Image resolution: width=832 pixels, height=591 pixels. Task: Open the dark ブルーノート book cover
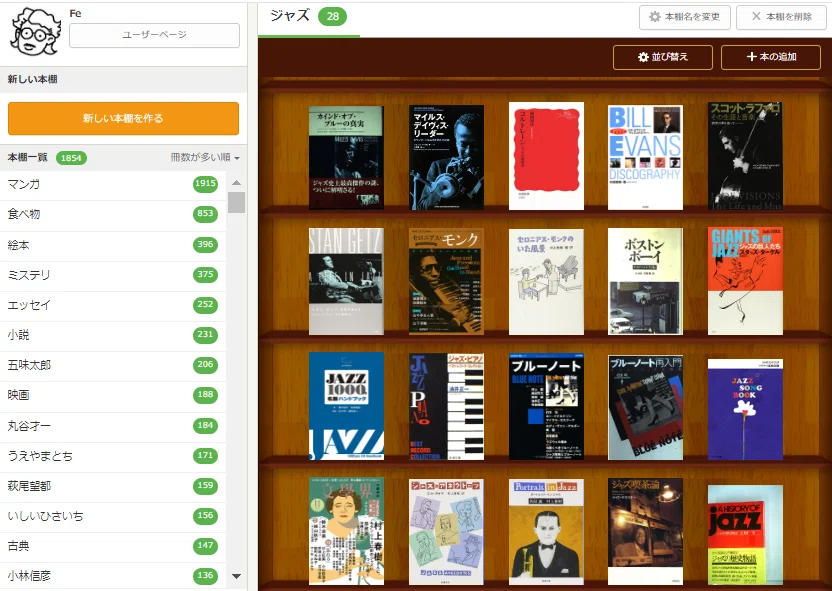point(547,406)
